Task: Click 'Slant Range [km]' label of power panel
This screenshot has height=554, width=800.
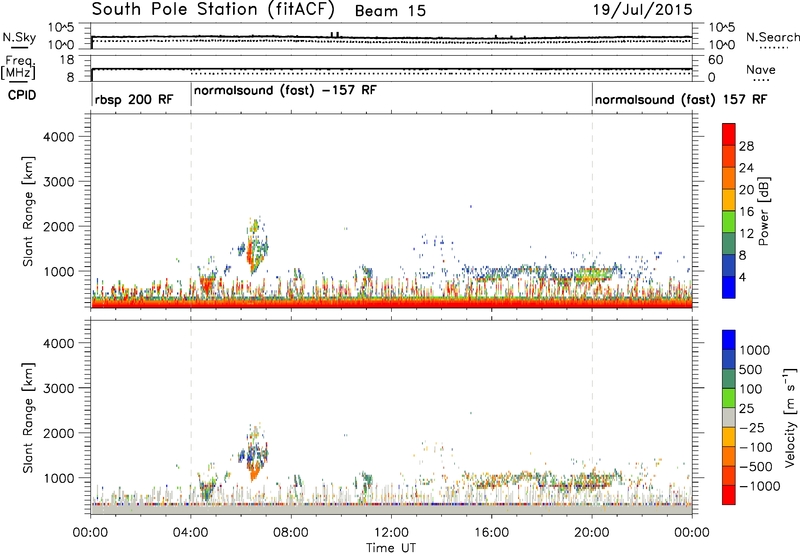Action: [x=28, y=211]
